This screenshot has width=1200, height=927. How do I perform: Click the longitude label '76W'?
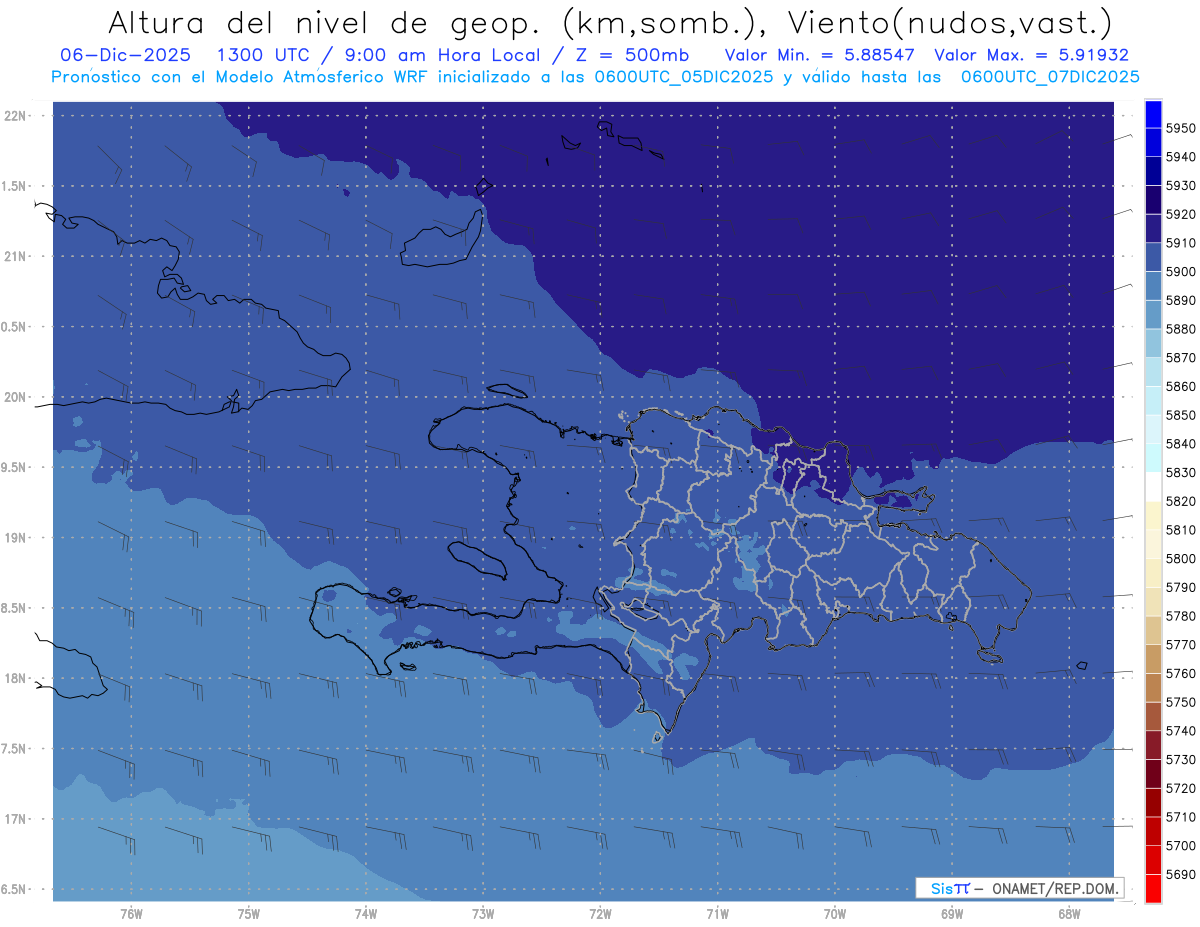click(131, 913)
